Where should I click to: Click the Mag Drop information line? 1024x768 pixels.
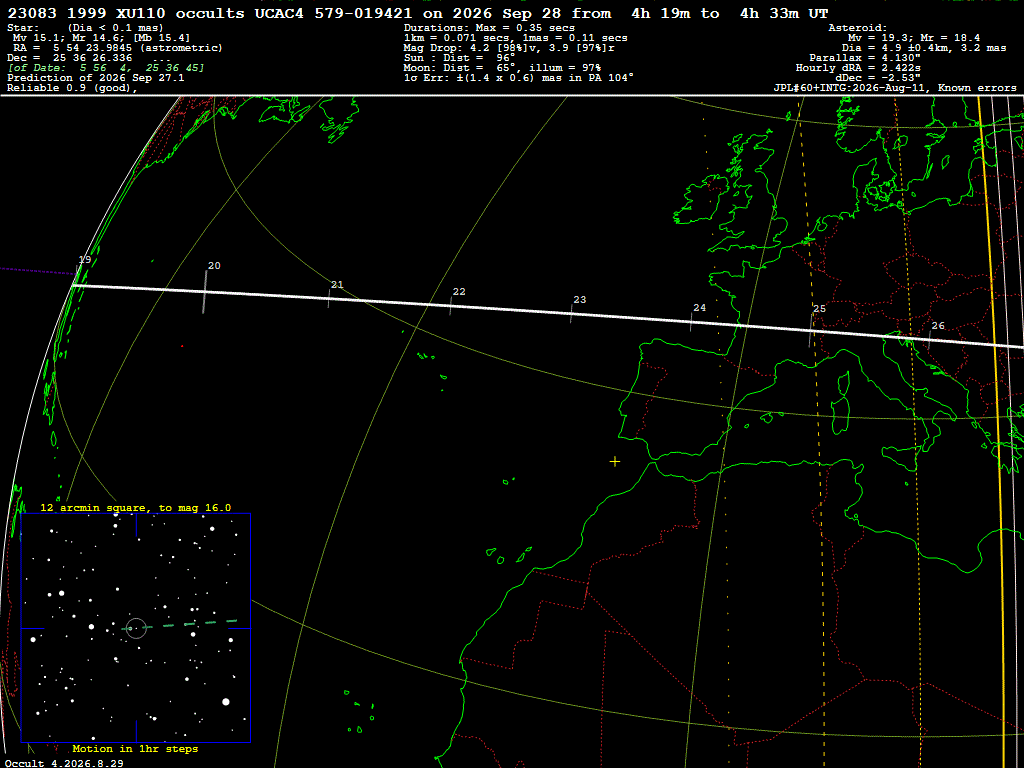[509, 48]
